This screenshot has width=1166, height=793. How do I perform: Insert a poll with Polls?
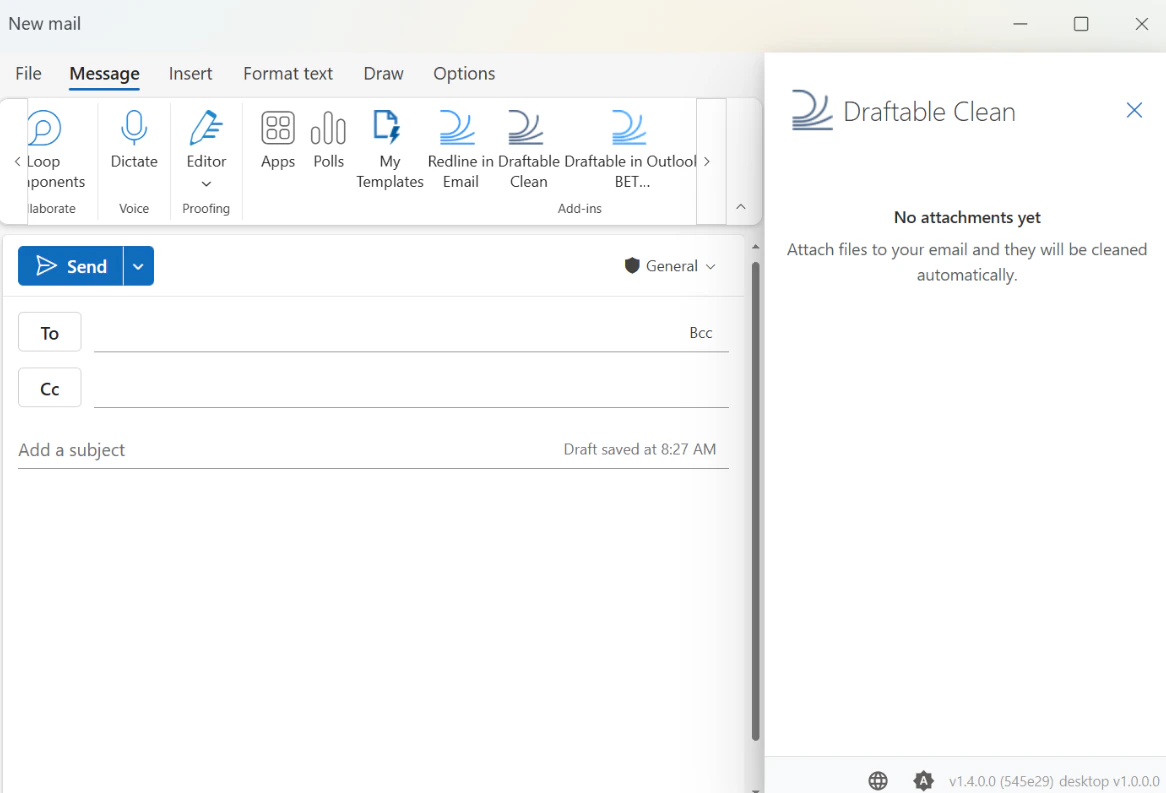point(329,140)
